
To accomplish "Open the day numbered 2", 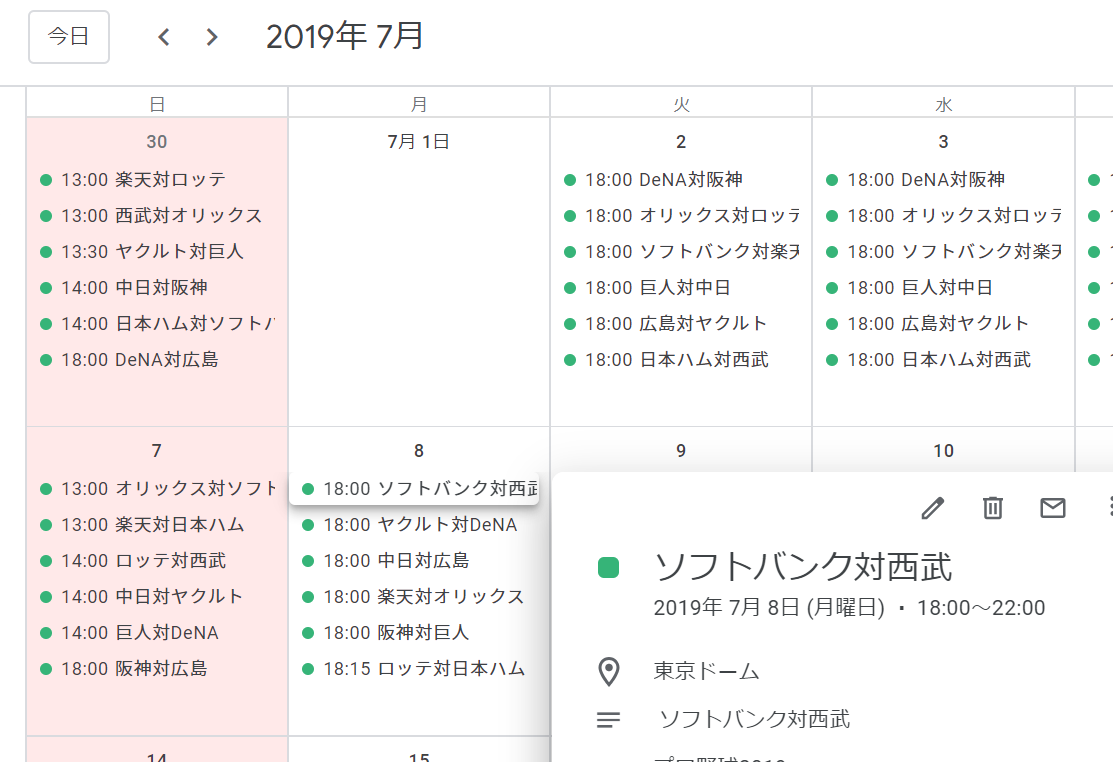I will [x=681, y=142].
